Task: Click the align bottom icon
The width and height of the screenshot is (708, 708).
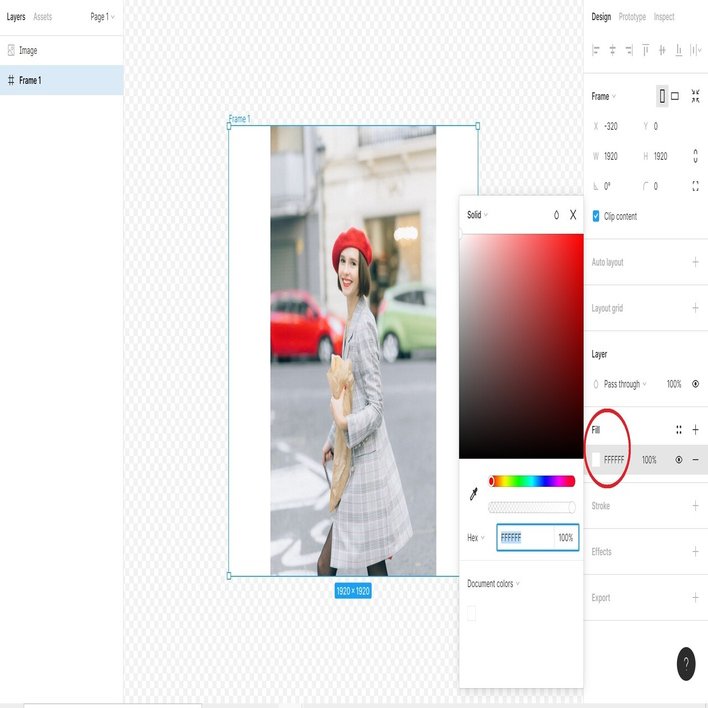Action: pyautogui.click(x=679, y=50)
